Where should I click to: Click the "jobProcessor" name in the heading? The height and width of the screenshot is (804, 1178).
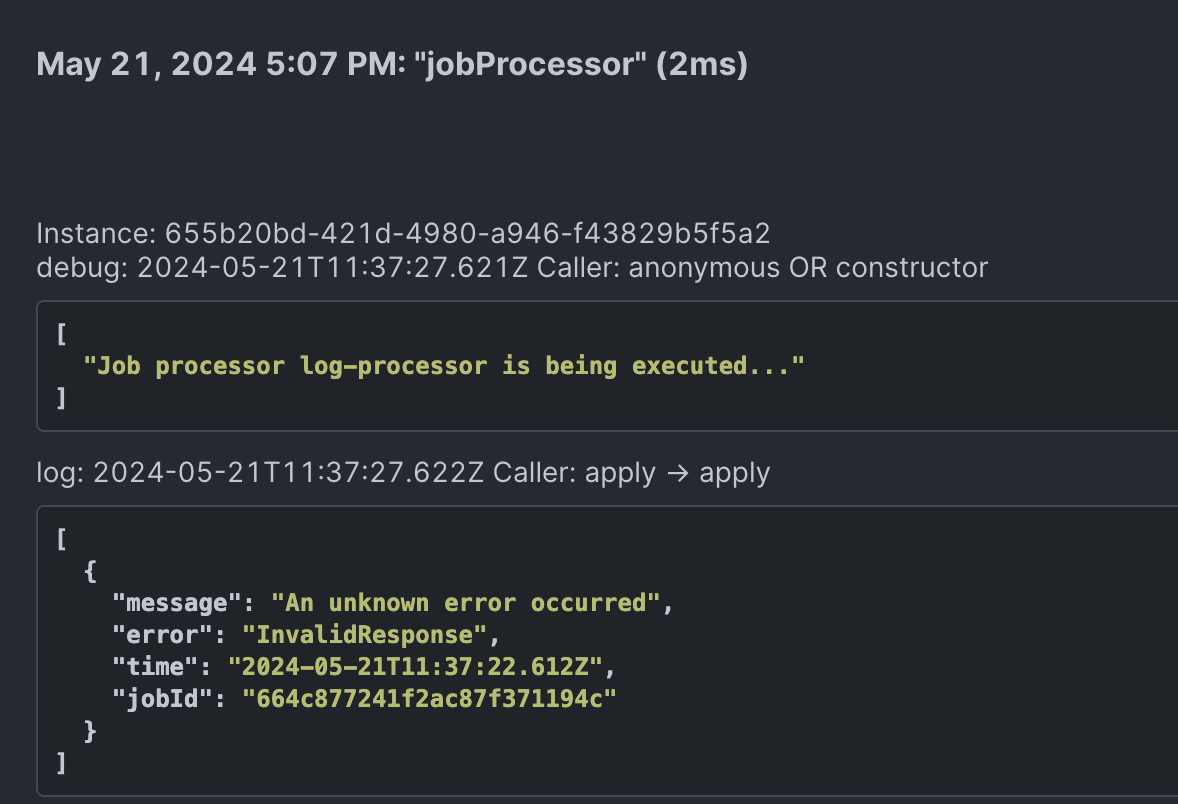[528, 65]
